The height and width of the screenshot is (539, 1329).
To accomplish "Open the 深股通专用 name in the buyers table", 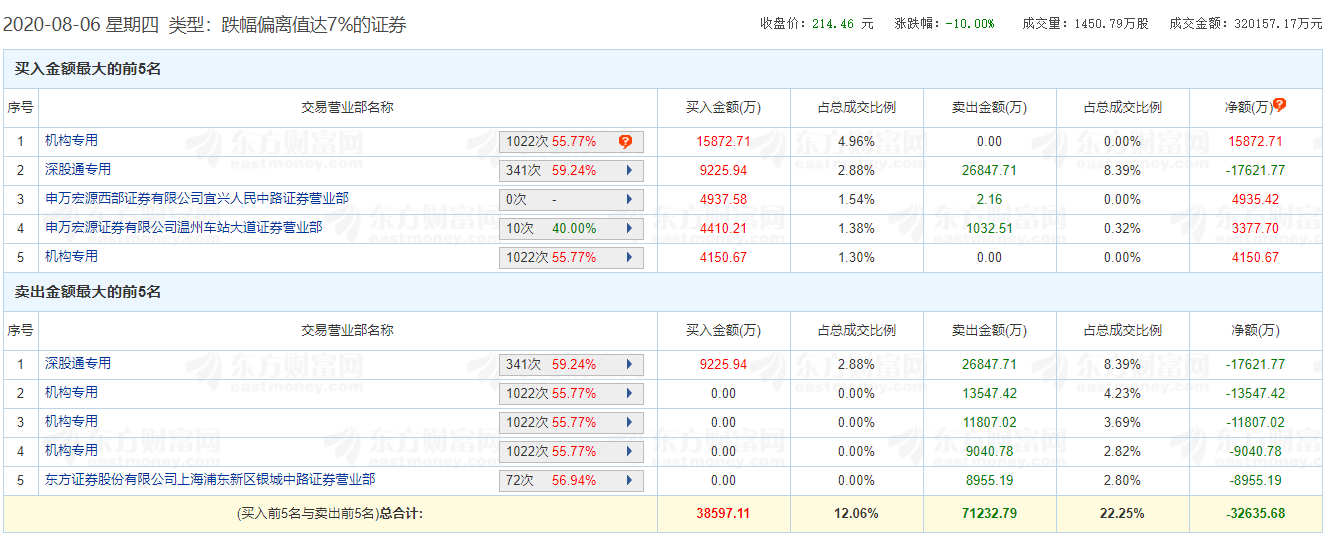I will 78,169.
